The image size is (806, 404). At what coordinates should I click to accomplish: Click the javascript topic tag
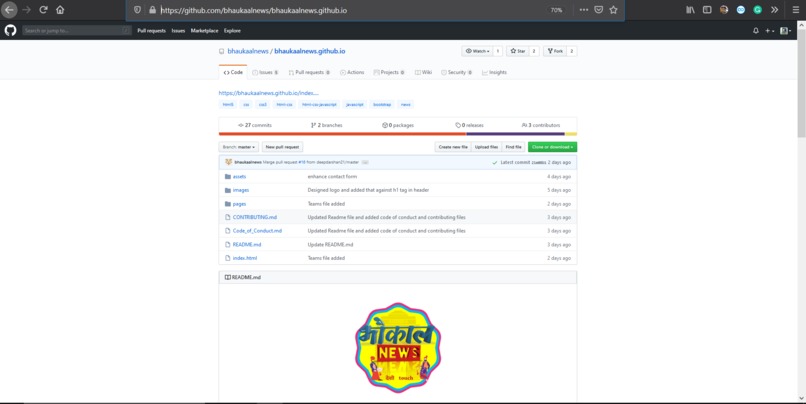pos(355,104)
